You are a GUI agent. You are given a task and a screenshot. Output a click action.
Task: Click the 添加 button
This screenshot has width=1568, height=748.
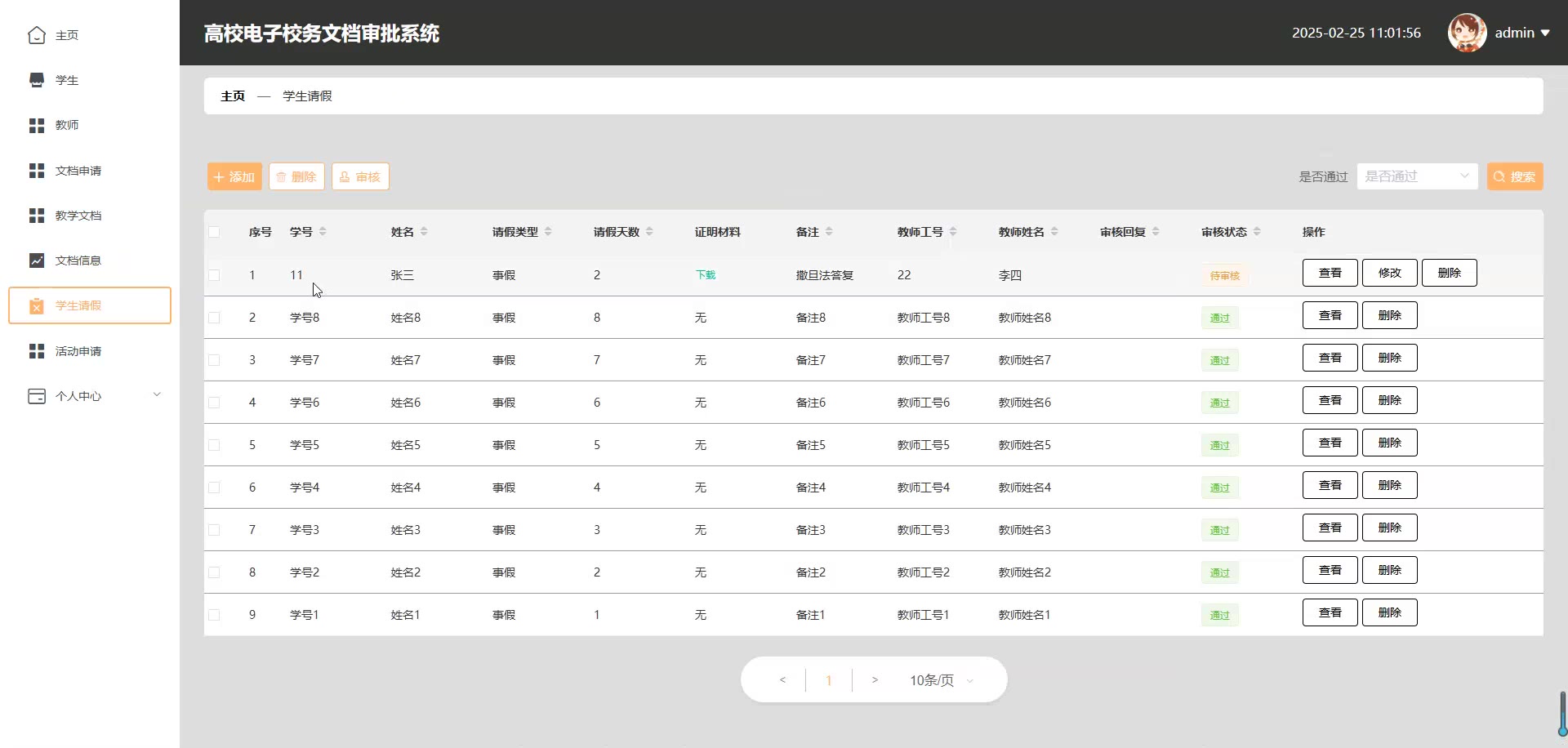click(234, 176)
